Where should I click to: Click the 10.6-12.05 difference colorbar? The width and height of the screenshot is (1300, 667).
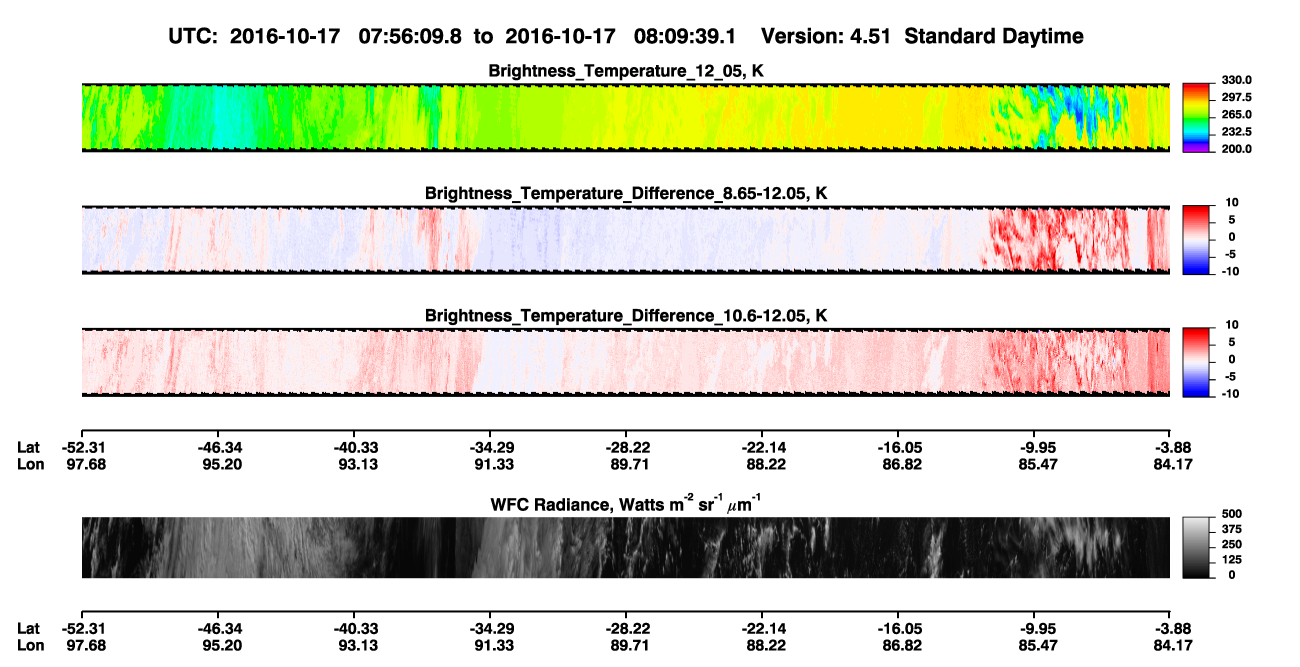(x=1194, y=363)
